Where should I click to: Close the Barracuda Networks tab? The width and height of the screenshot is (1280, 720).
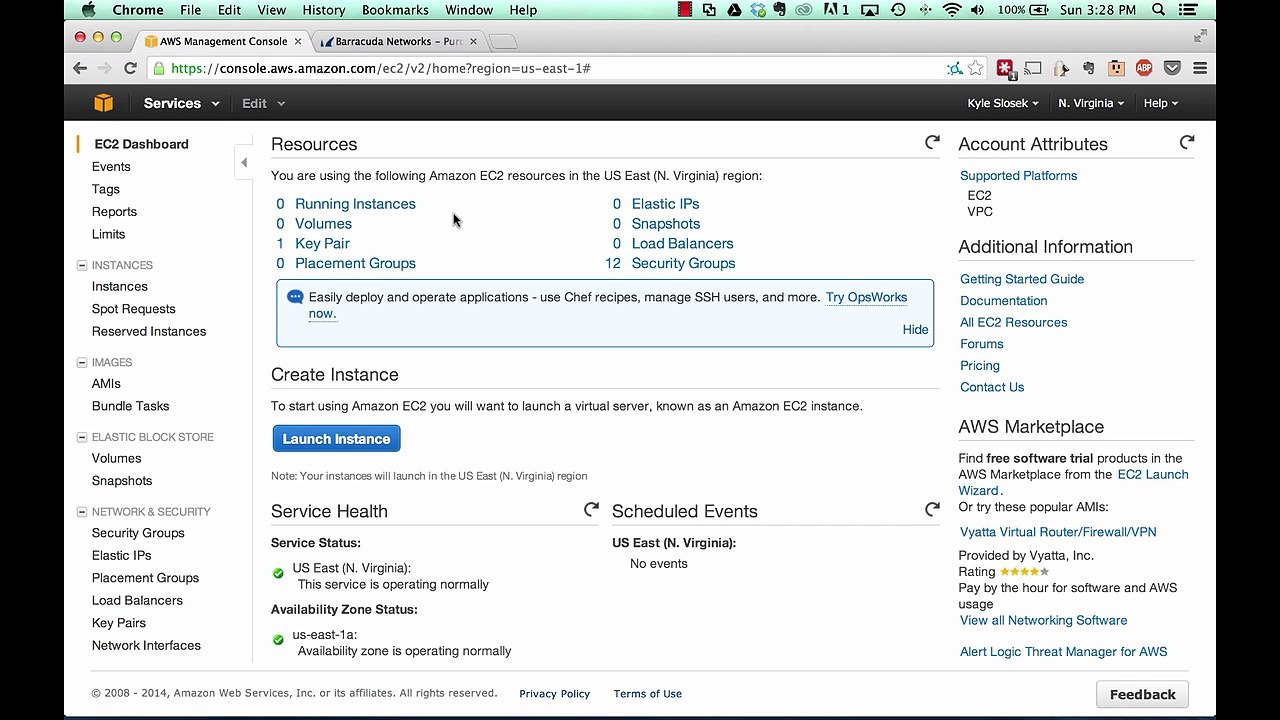pyautogui.click(x=473, y=41)
